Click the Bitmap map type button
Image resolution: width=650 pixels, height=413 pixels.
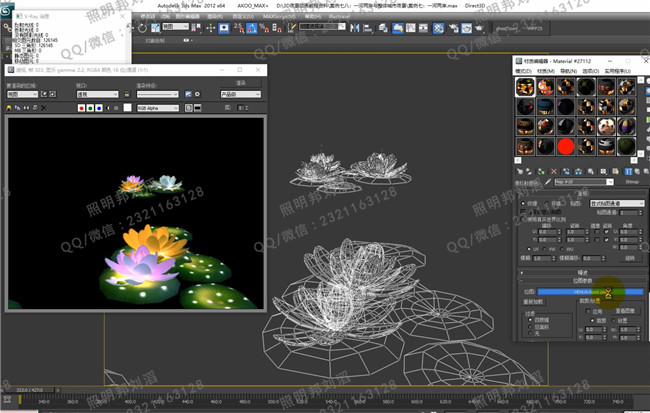click(632, 182)
